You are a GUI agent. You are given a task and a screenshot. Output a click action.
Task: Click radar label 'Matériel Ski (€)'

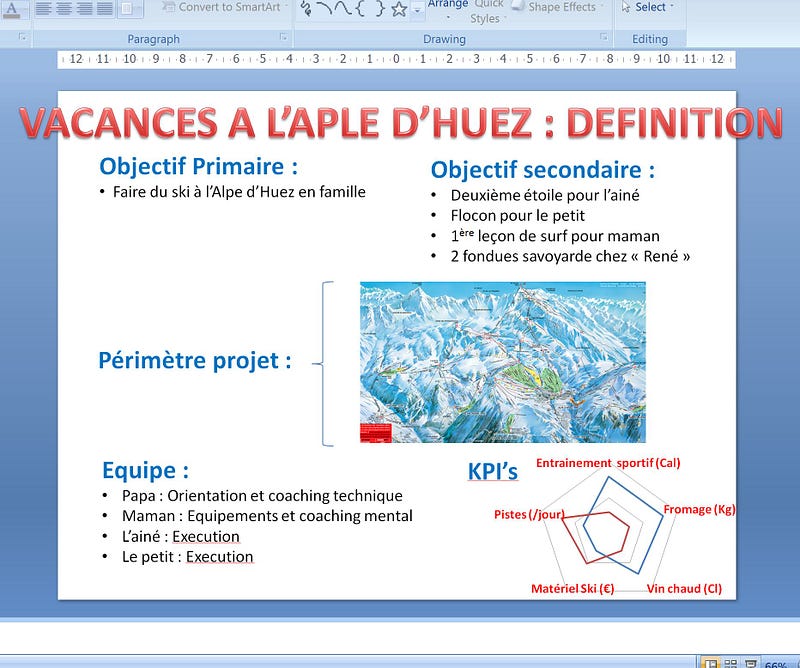(572, 589)
